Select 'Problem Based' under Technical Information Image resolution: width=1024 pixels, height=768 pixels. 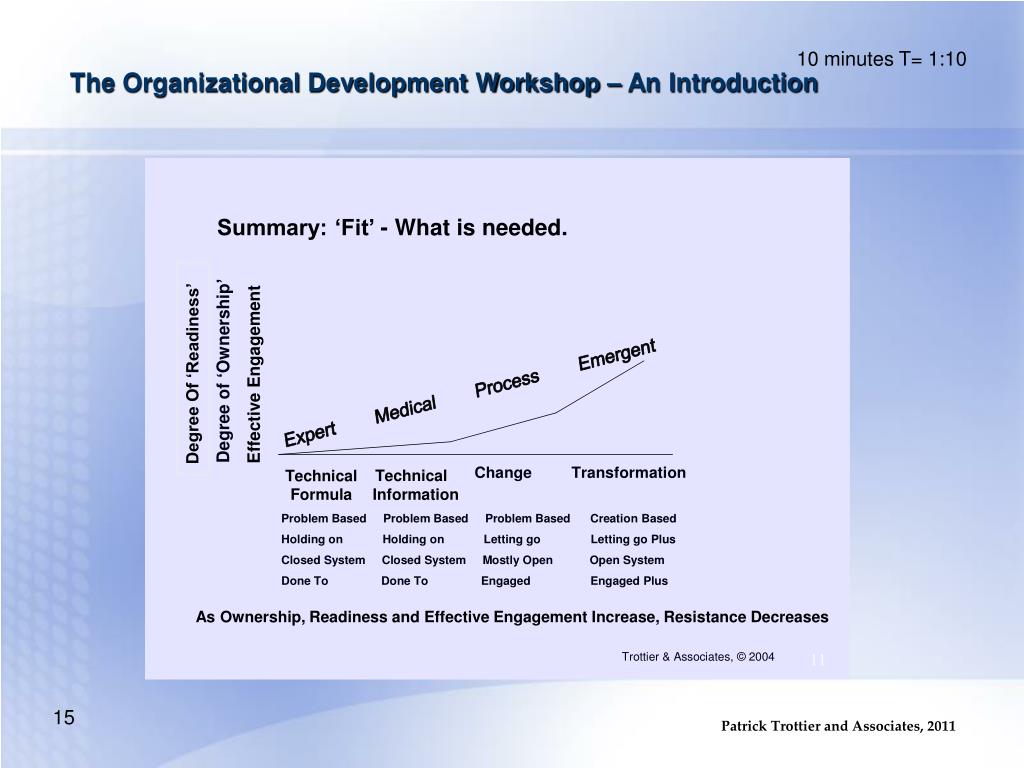tap(425, 519)
